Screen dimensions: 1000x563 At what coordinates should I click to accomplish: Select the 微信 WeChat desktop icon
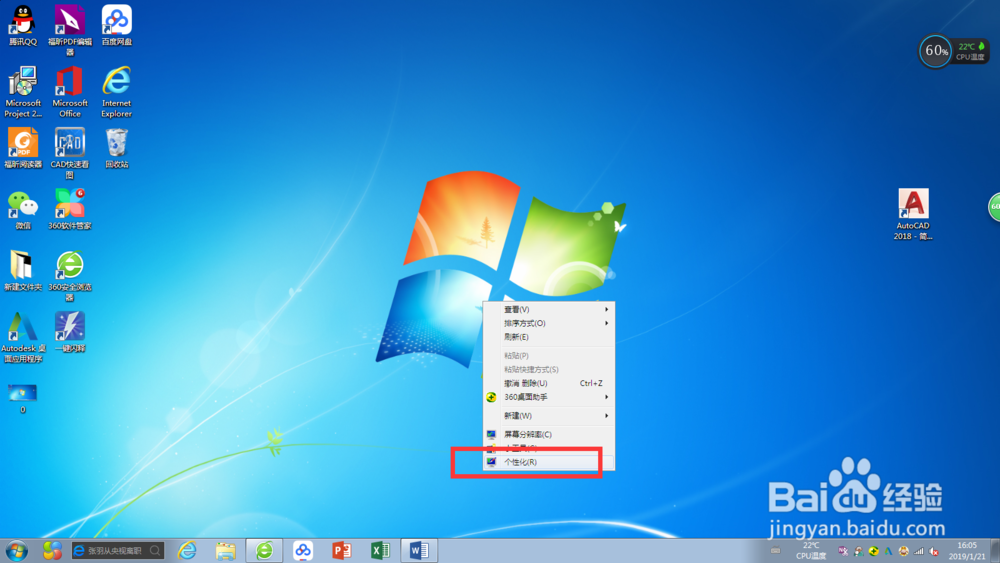coord(23,209)
